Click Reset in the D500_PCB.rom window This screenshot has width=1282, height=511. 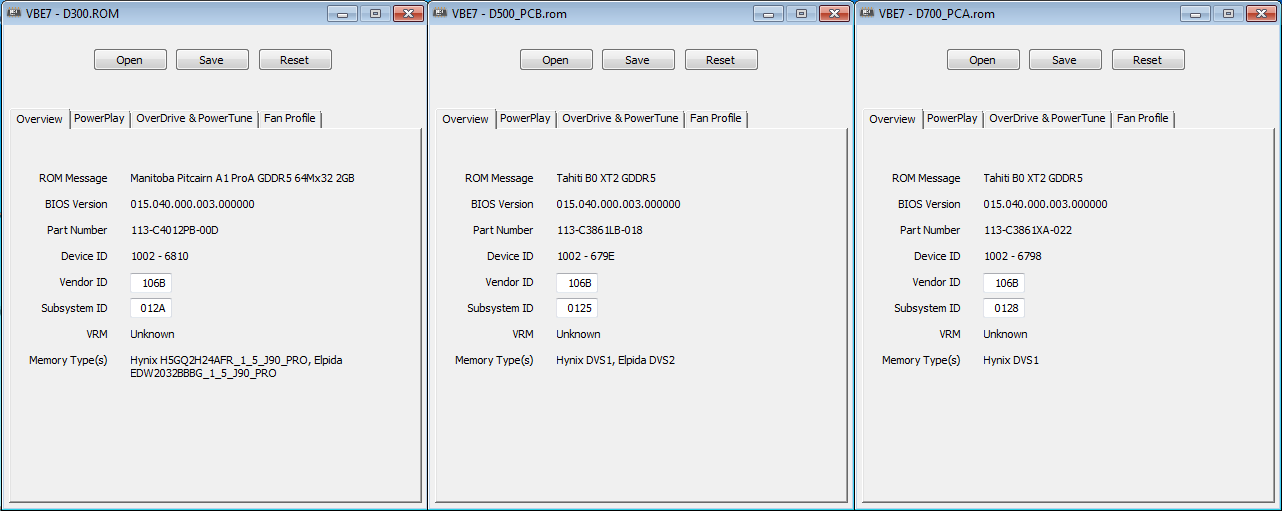[x=721, y=60]
